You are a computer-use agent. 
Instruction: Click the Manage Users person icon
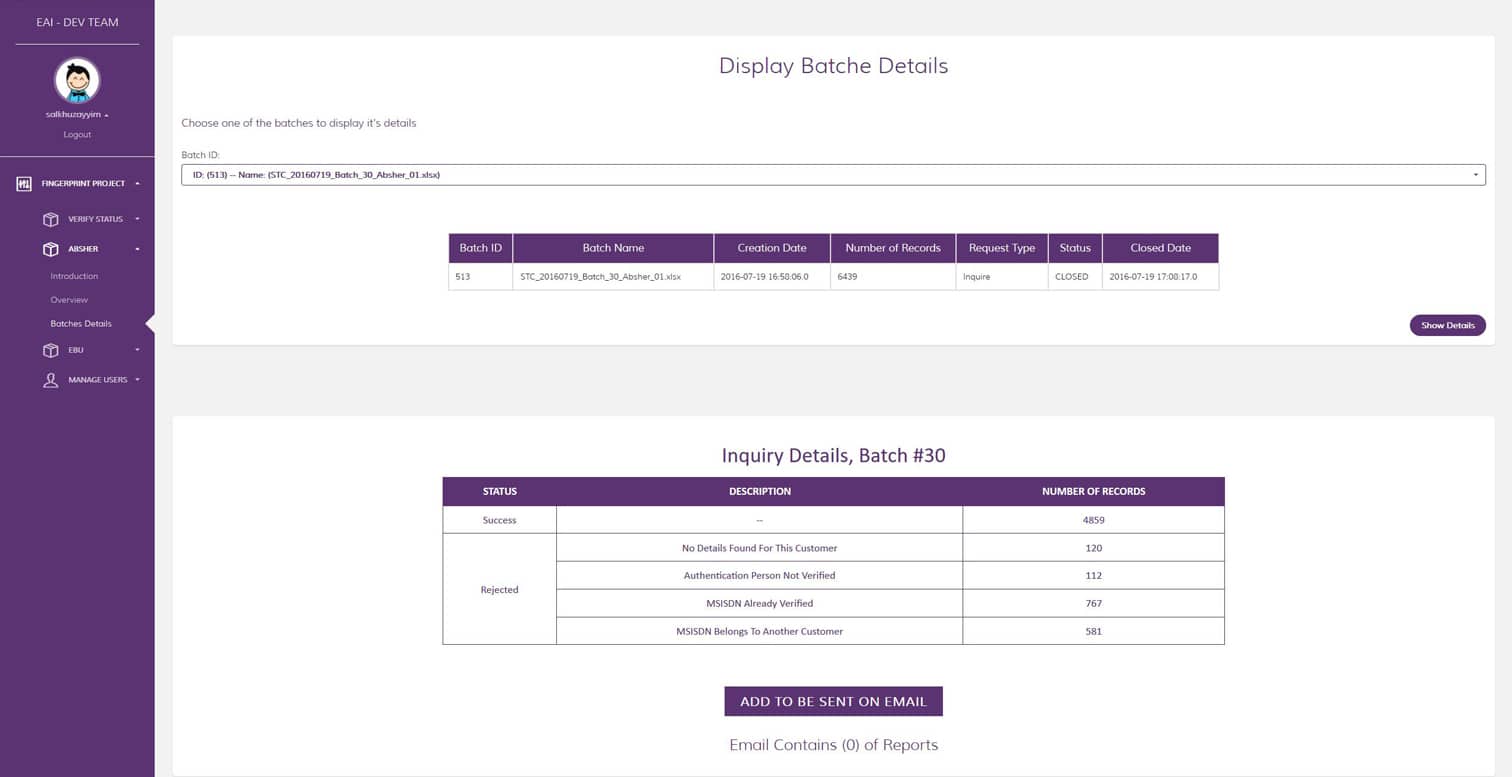click(x=51, y=380)
